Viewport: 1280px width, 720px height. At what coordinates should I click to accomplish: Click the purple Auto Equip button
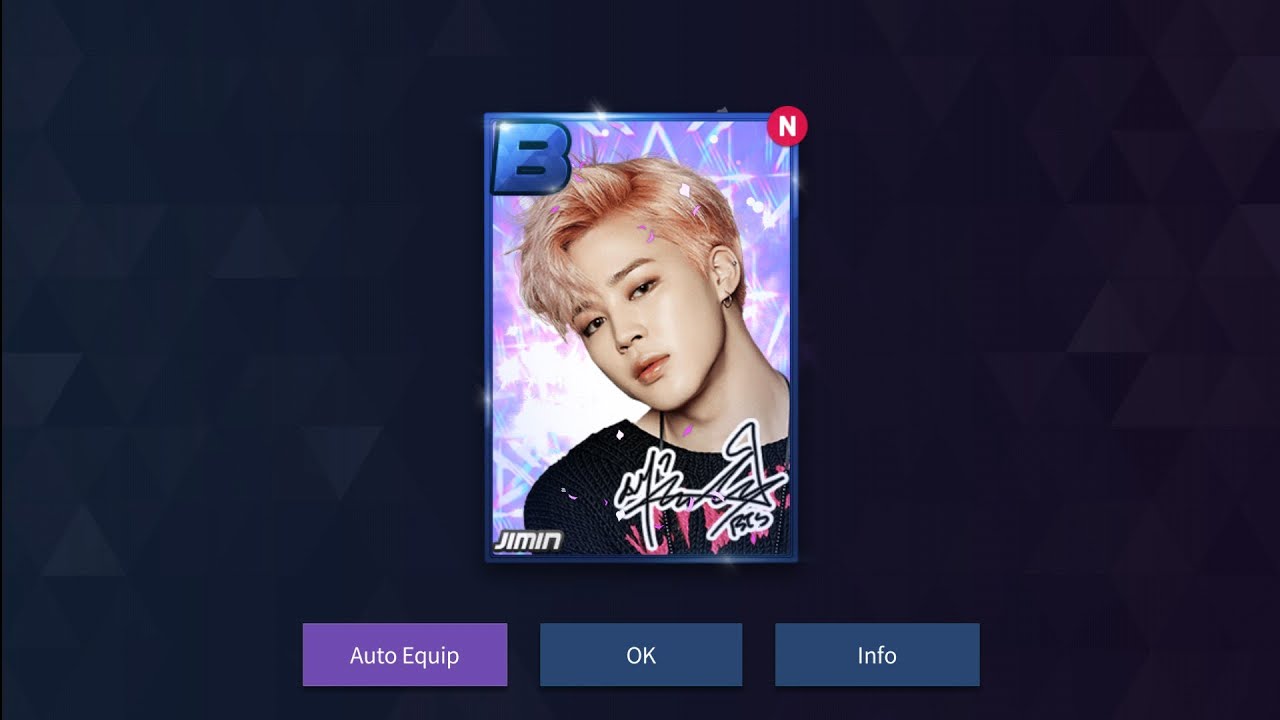click(x=405, y=655)
